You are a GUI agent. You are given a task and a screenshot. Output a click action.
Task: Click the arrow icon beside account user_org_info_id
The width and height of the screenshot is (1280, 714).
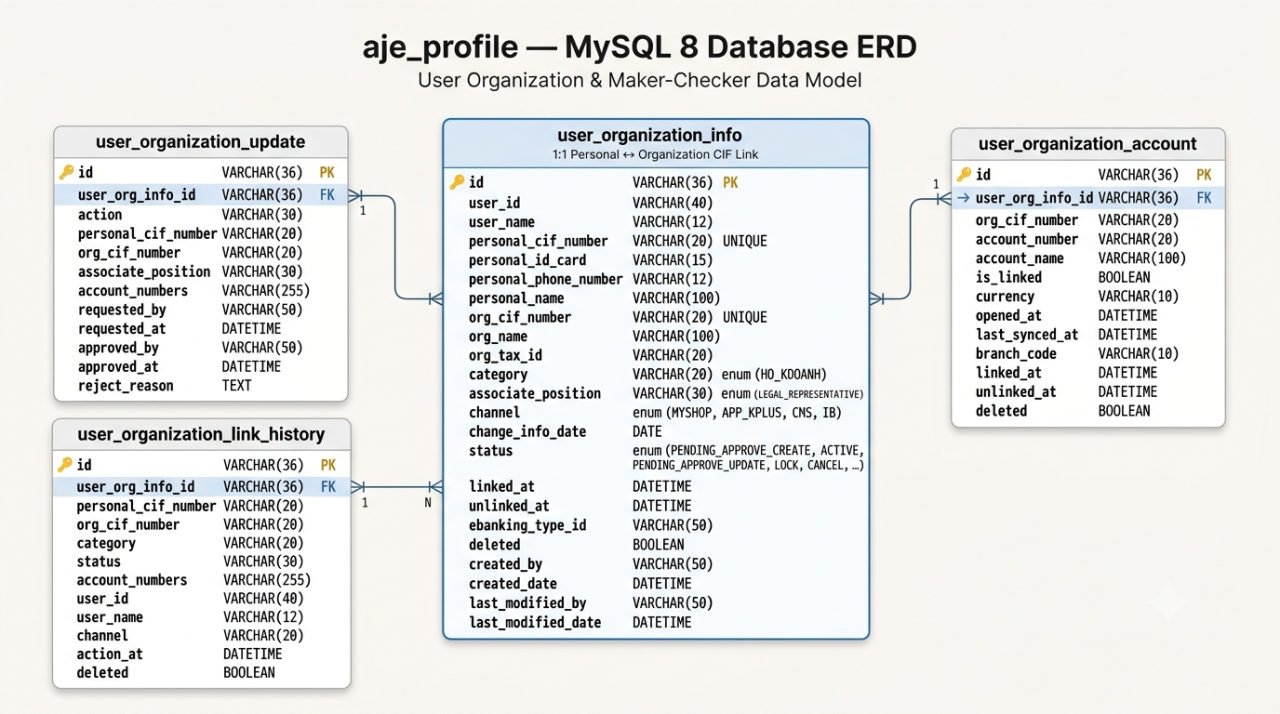963,198
